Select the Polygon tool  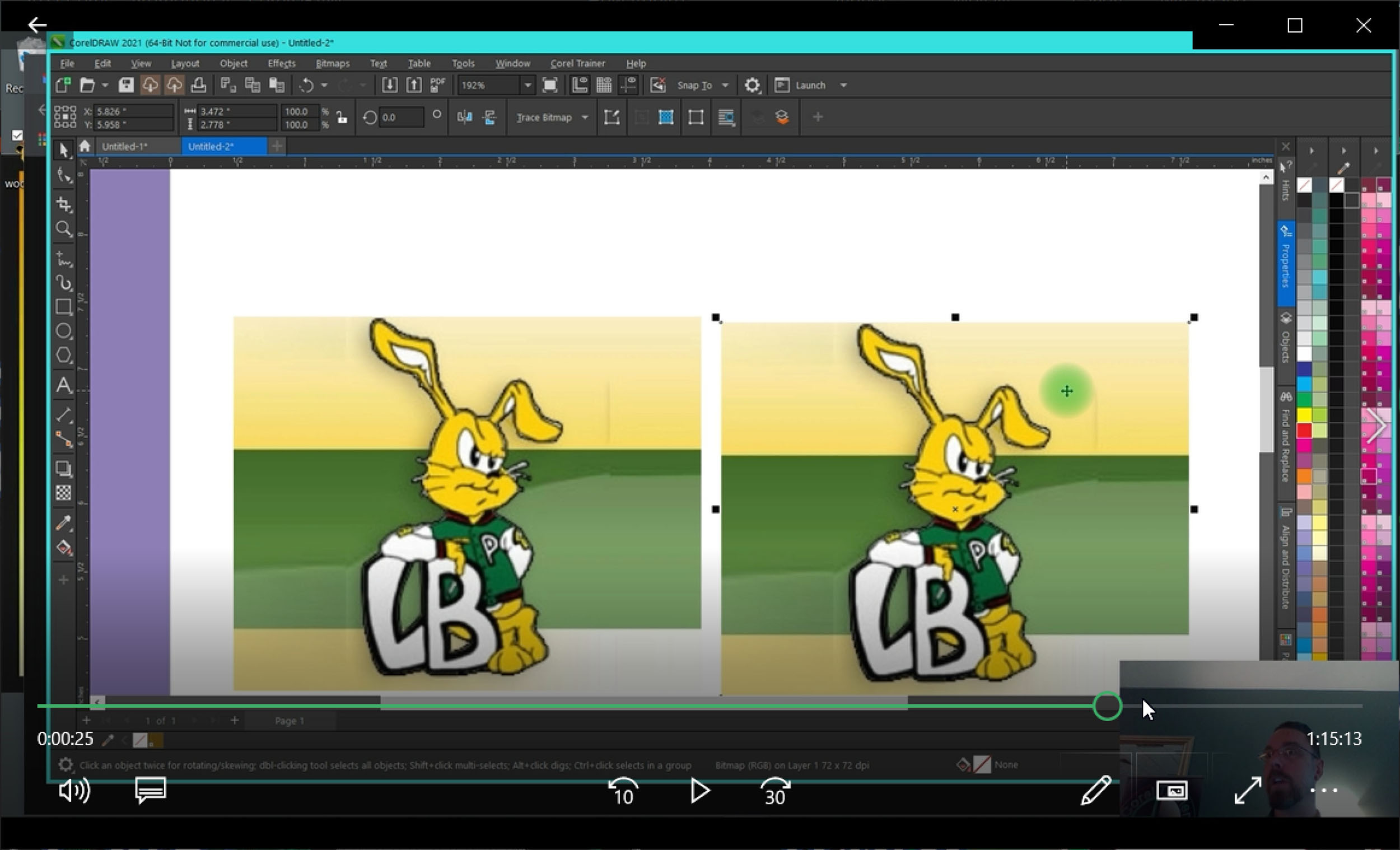coord(64,356)
